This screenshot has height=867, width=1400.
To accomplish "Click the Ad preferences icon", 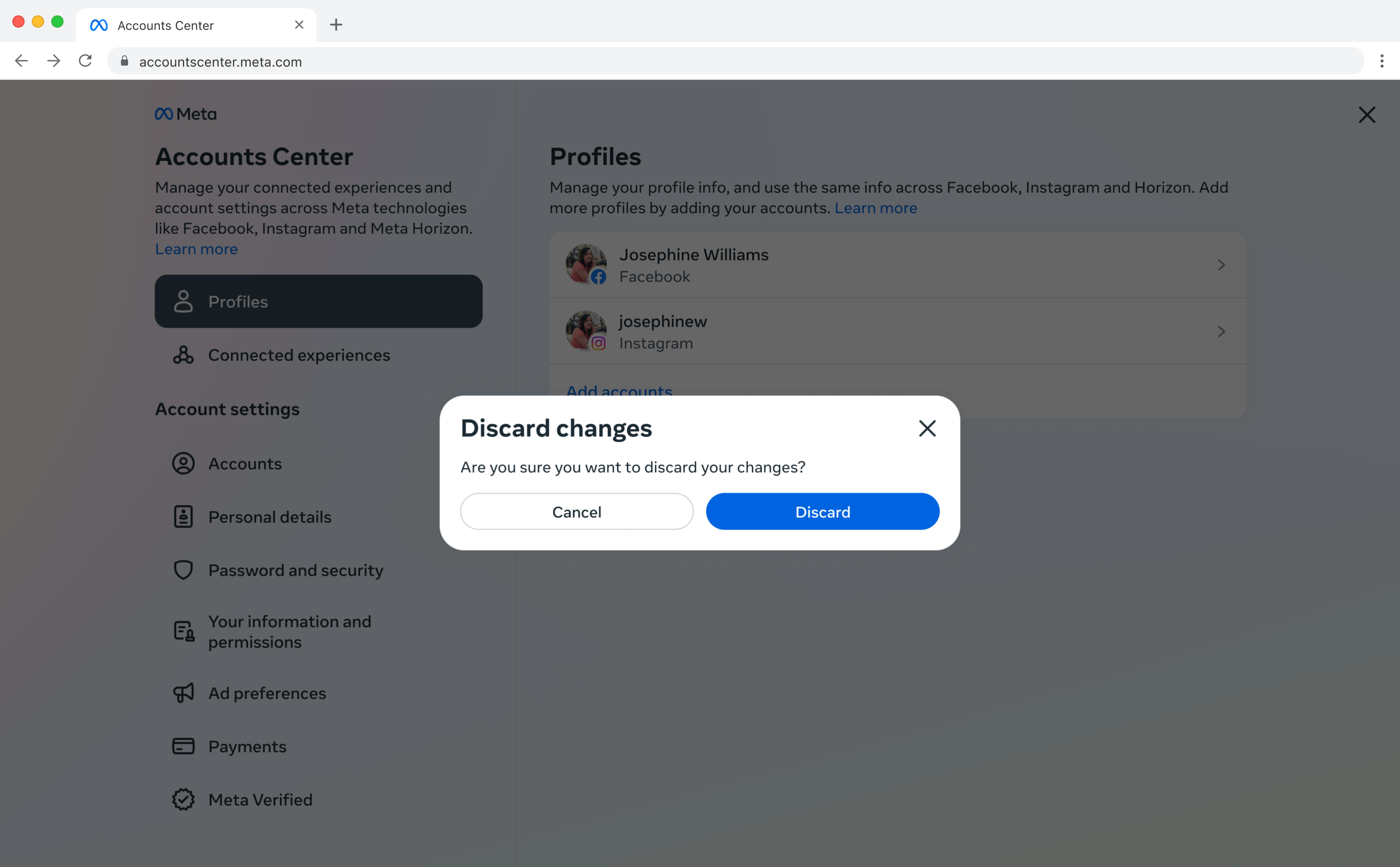I will 183,692.
